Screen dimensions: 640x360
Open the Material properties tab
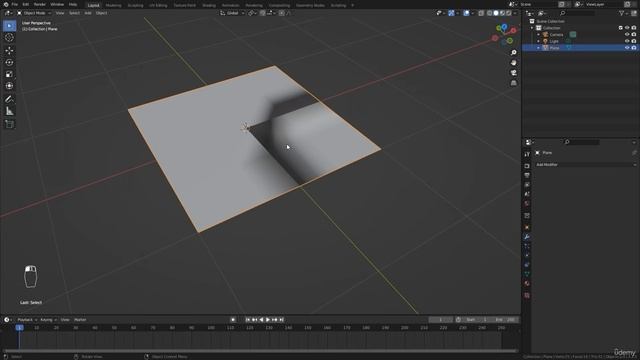pos(527,283)
